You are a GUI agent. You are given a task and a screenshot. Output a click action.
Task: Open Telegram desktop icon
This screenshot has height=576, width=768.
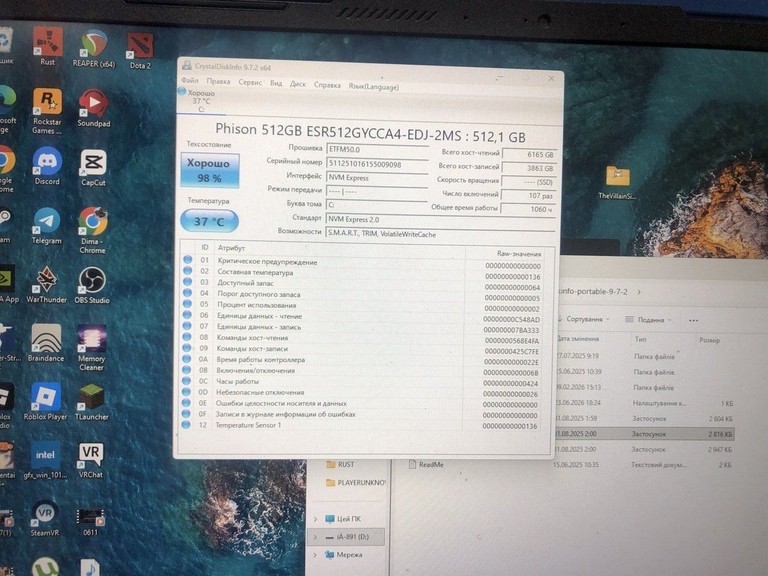pyautogui.click(x=47, y=226)
